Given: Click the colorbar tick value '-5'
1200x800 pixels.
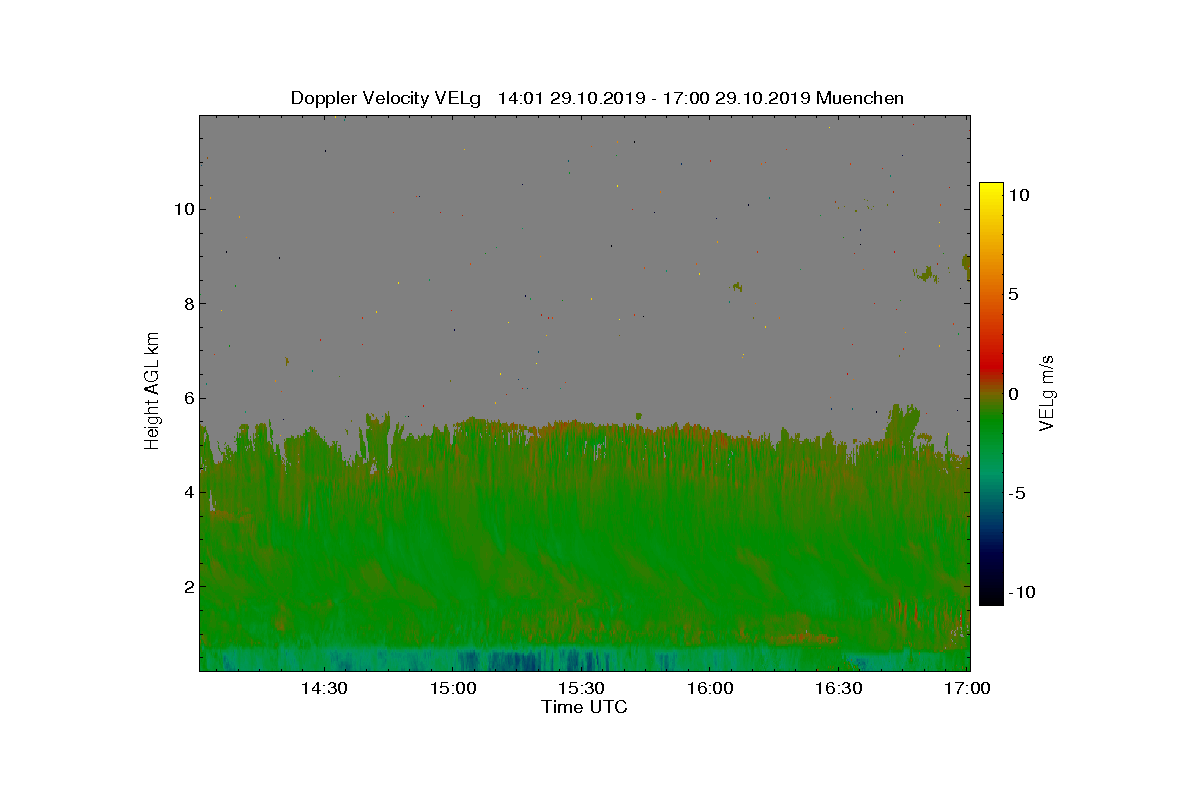Looking at the screenshot, I should point(1016,493).
